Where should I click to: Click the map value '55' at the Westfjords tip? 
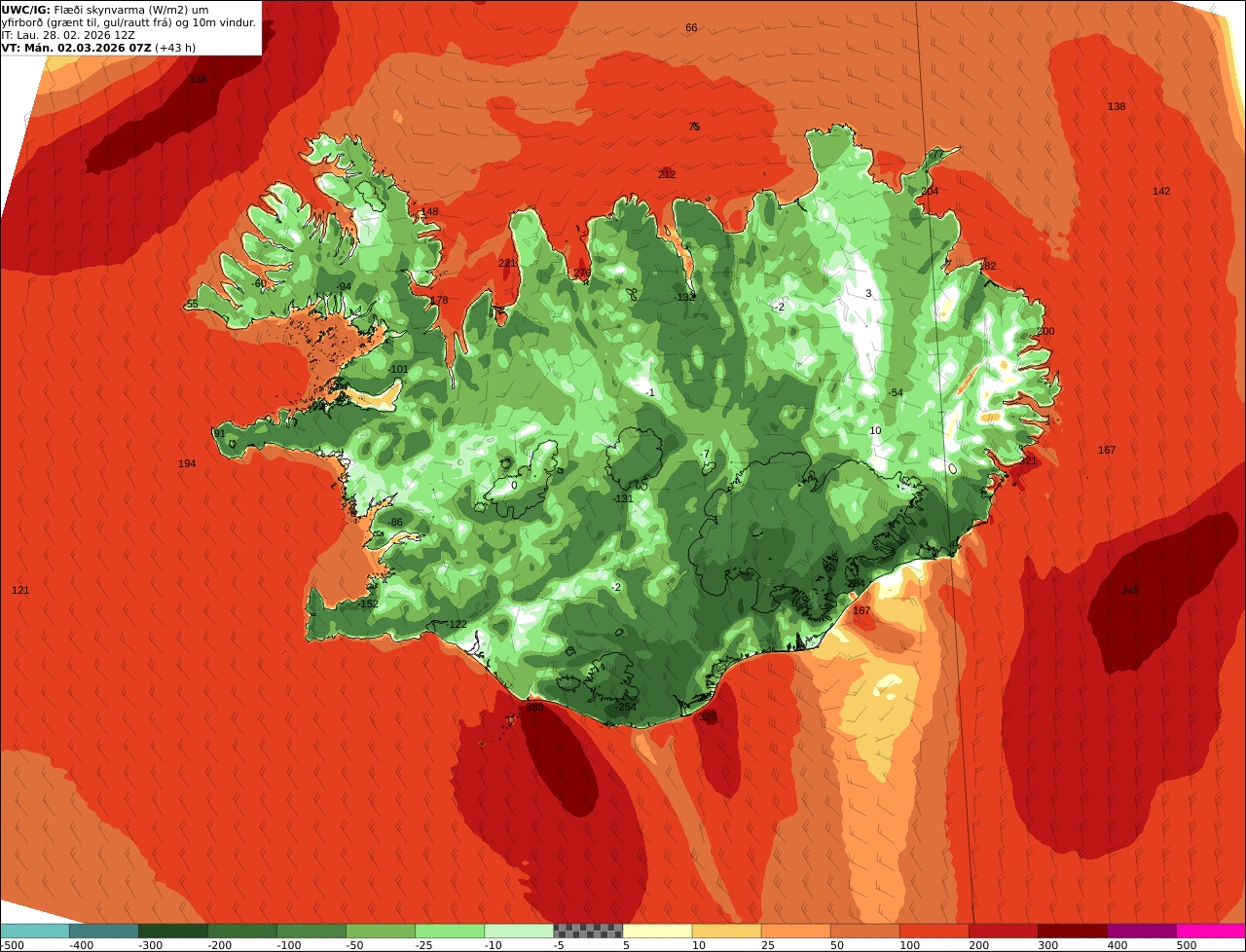192,304
